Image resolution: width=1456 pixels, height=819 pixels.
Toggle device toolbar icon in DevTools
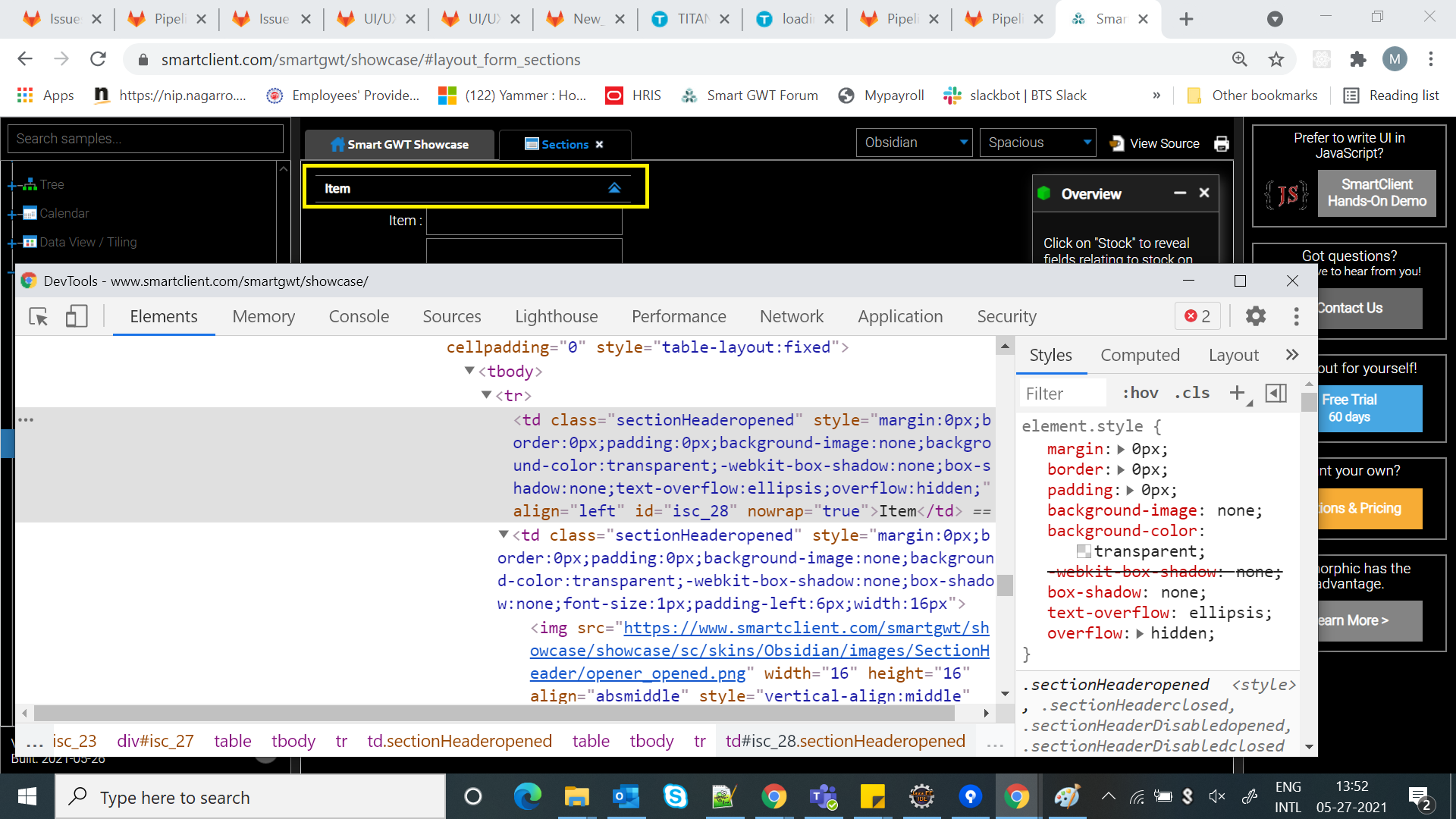click(76, 316)
